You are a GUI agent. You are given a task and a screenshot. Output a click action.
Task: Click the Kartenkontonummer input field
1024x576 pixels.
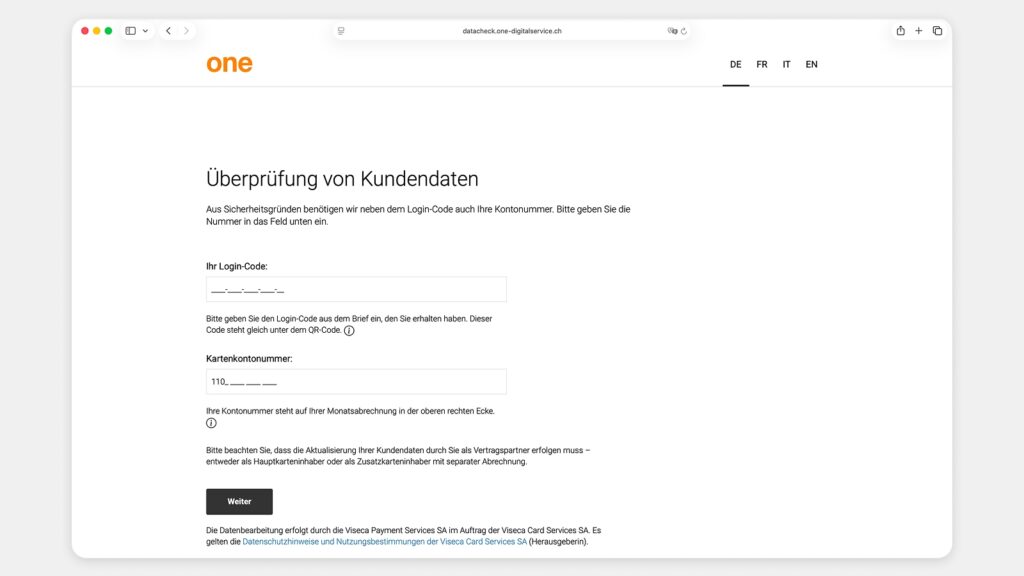point(356,381)
